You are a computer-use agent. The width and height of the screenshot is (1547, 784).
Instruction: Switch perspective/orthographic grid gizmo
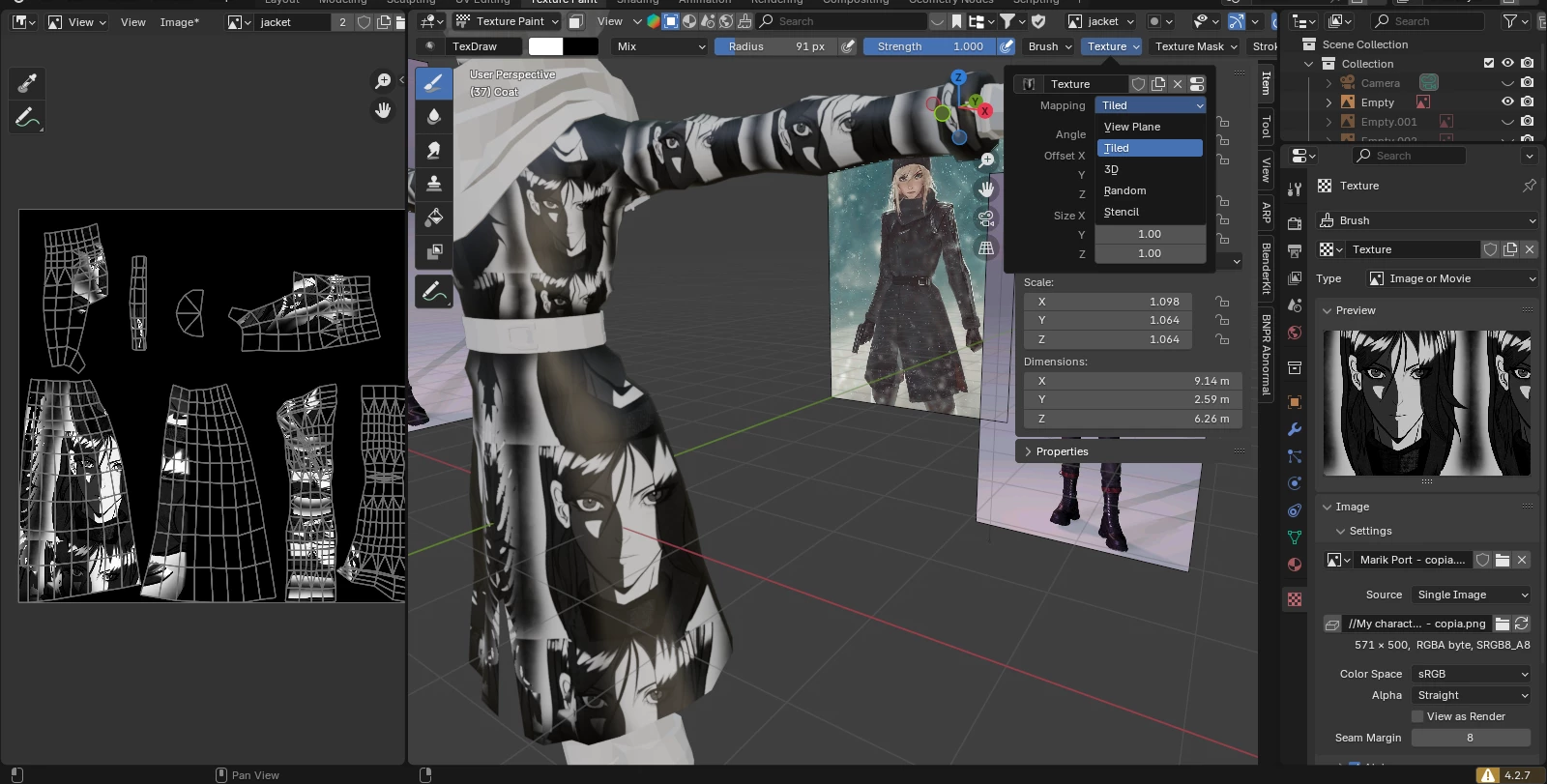coord(986,248)
